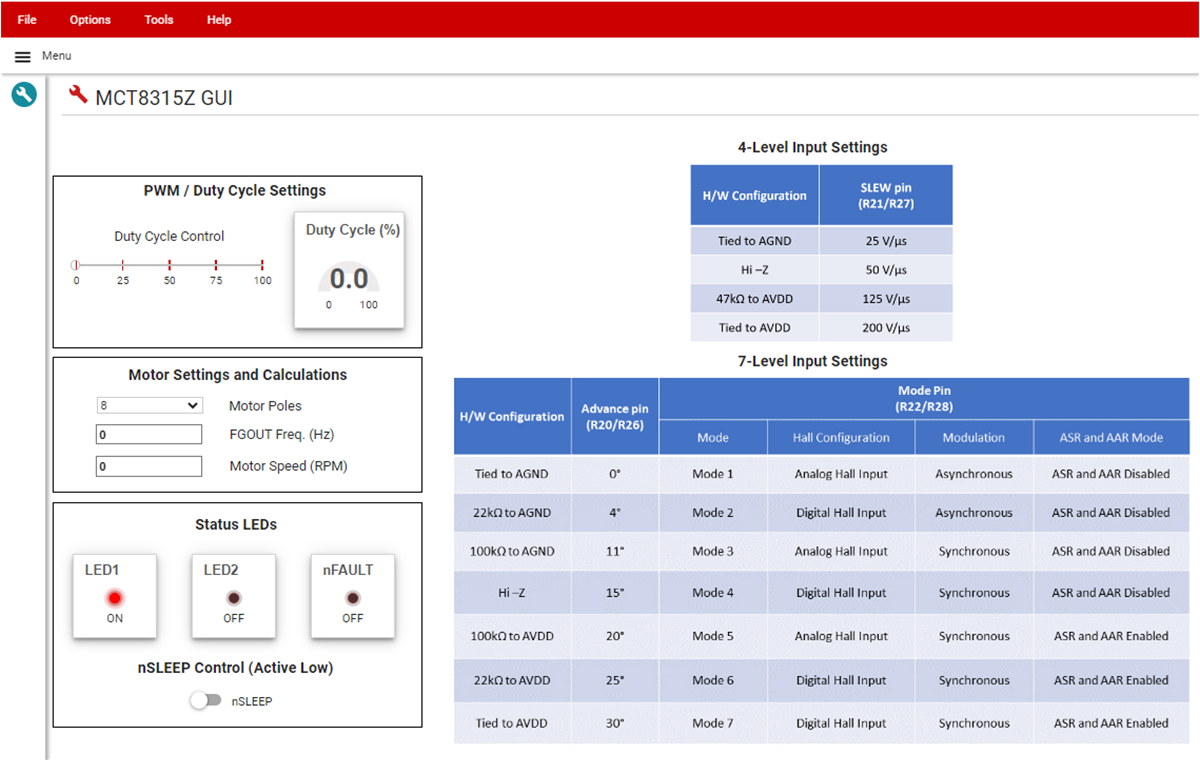Click the LED1 red indicator light

pos(115,598)
